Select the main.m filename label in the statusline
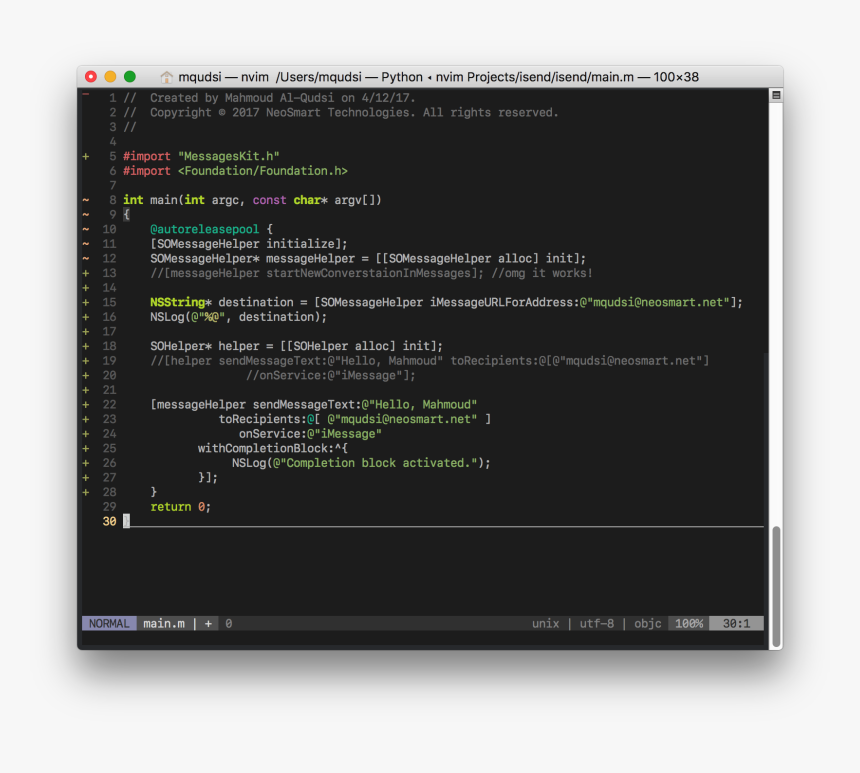860x773 pixels. point(163,623)
